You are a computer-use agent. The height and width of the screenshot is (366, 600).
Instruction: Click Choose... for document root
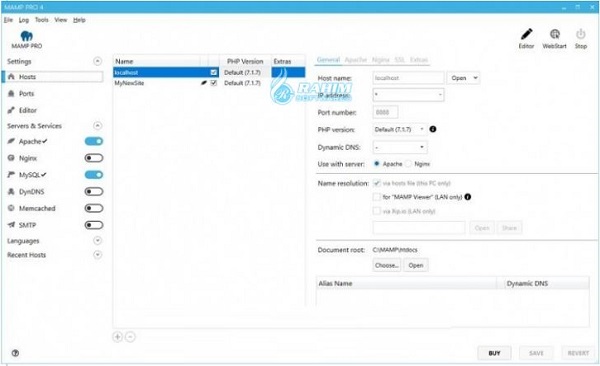[387, 265]
